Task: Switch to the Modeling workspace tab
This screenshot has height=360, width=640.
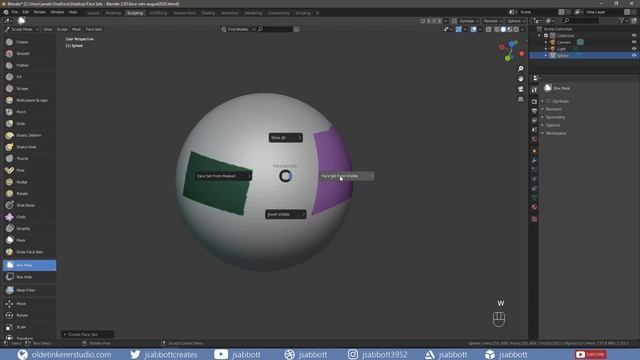Action: pyautogui.click(x=113, y=13)
